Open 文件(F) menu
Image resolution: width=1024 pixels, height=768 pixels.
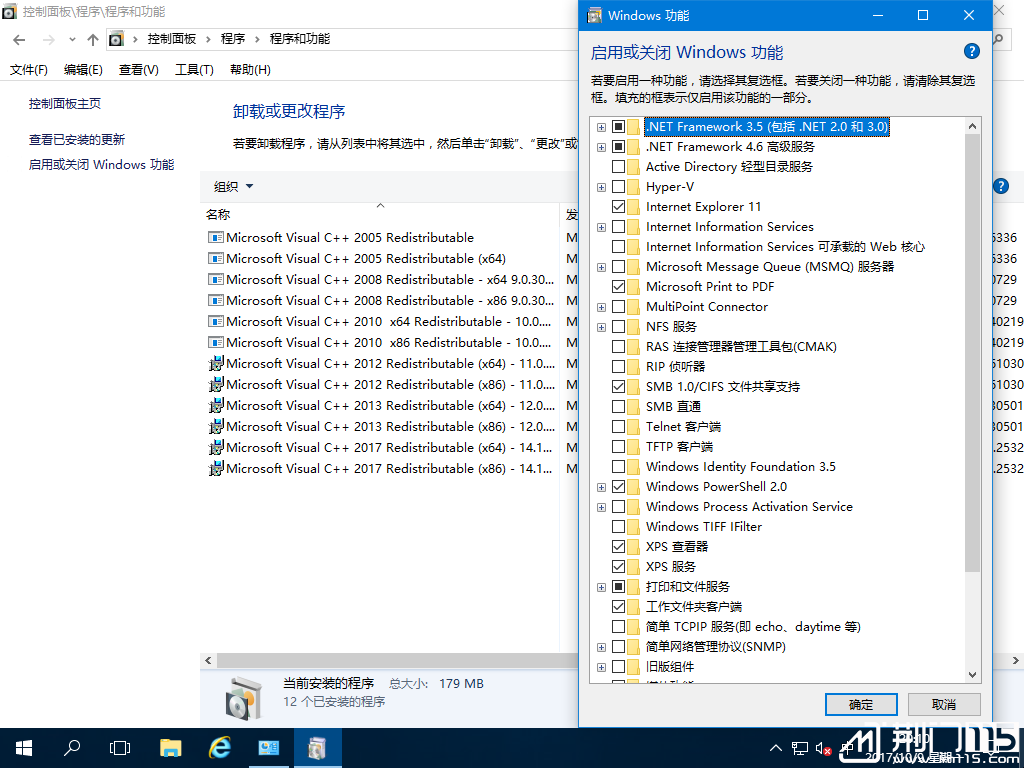[29, 70]
